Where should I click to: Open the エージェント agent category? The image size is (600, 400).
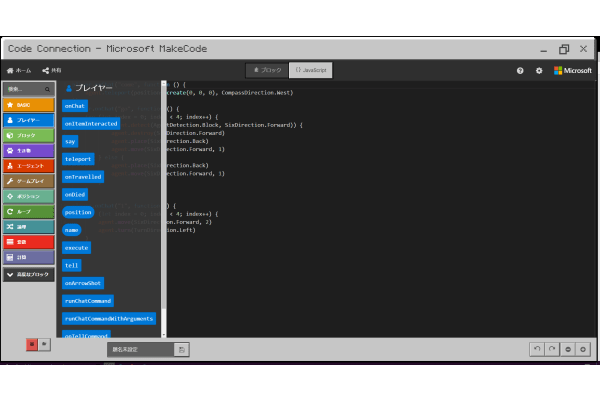click(x=29, y=166)
